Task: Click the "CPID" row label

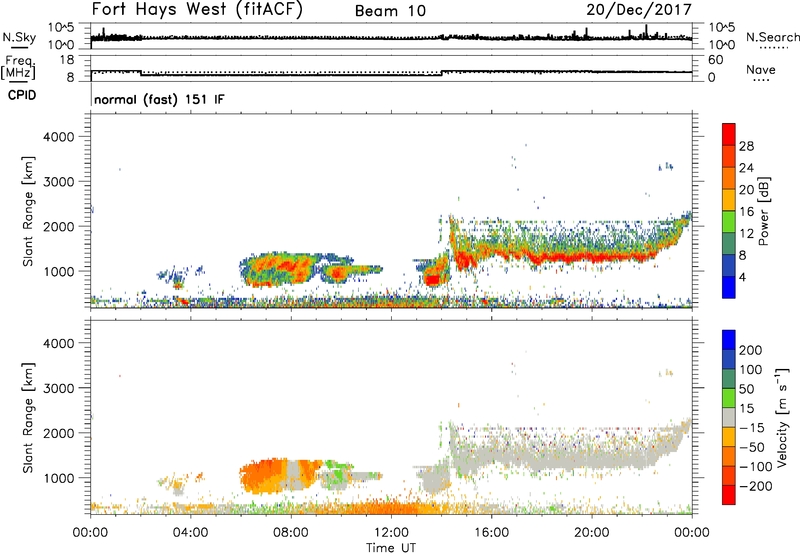Action: 22,95
